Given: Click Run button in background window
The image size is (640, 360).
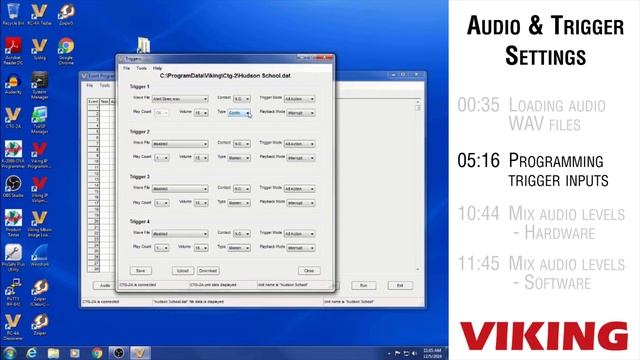Looking at the screenshot, I should tap(363, 285).
